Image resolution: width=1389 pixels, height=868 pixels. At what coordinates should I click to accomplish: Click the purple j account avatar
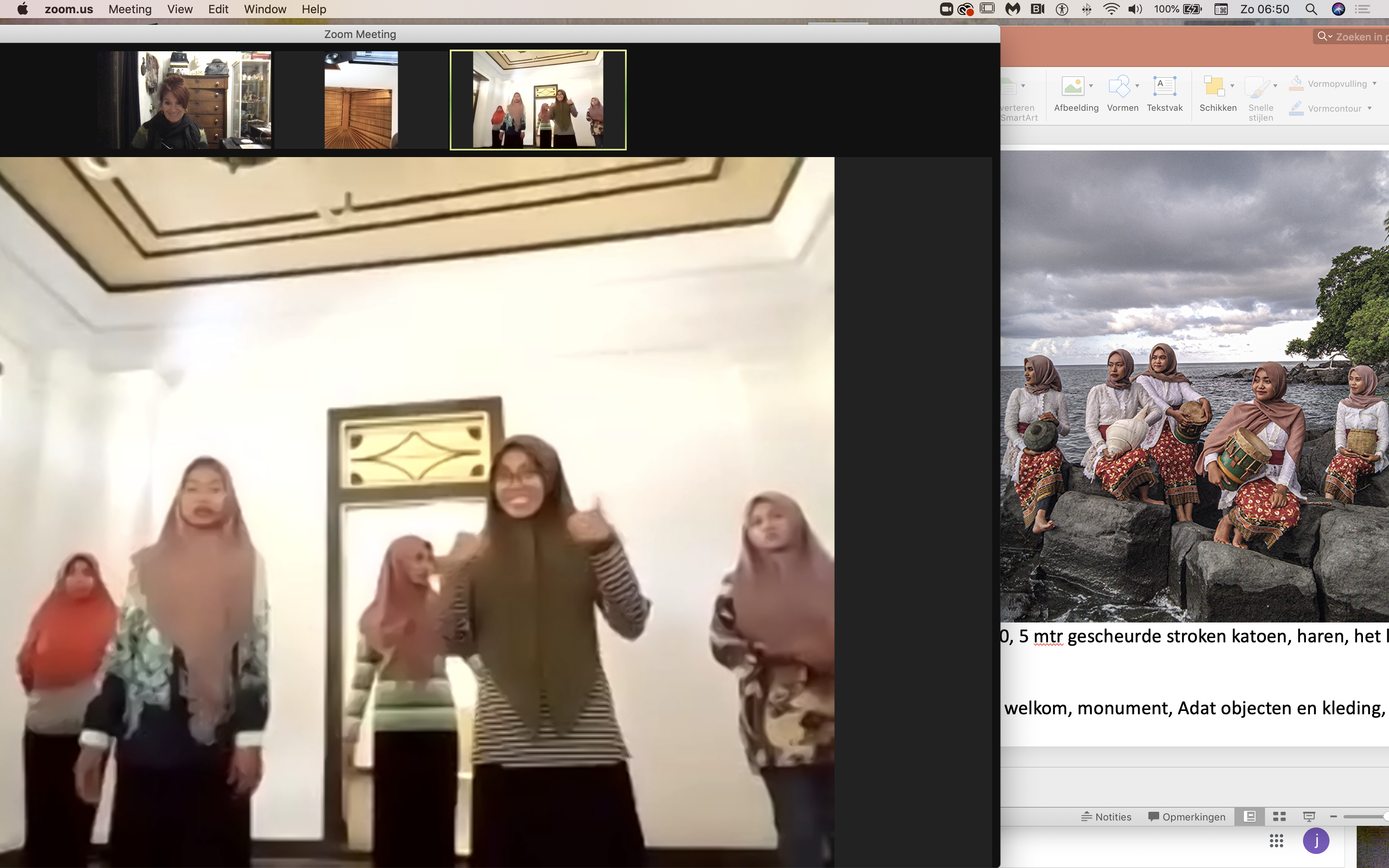click(x=1315, y=841)
